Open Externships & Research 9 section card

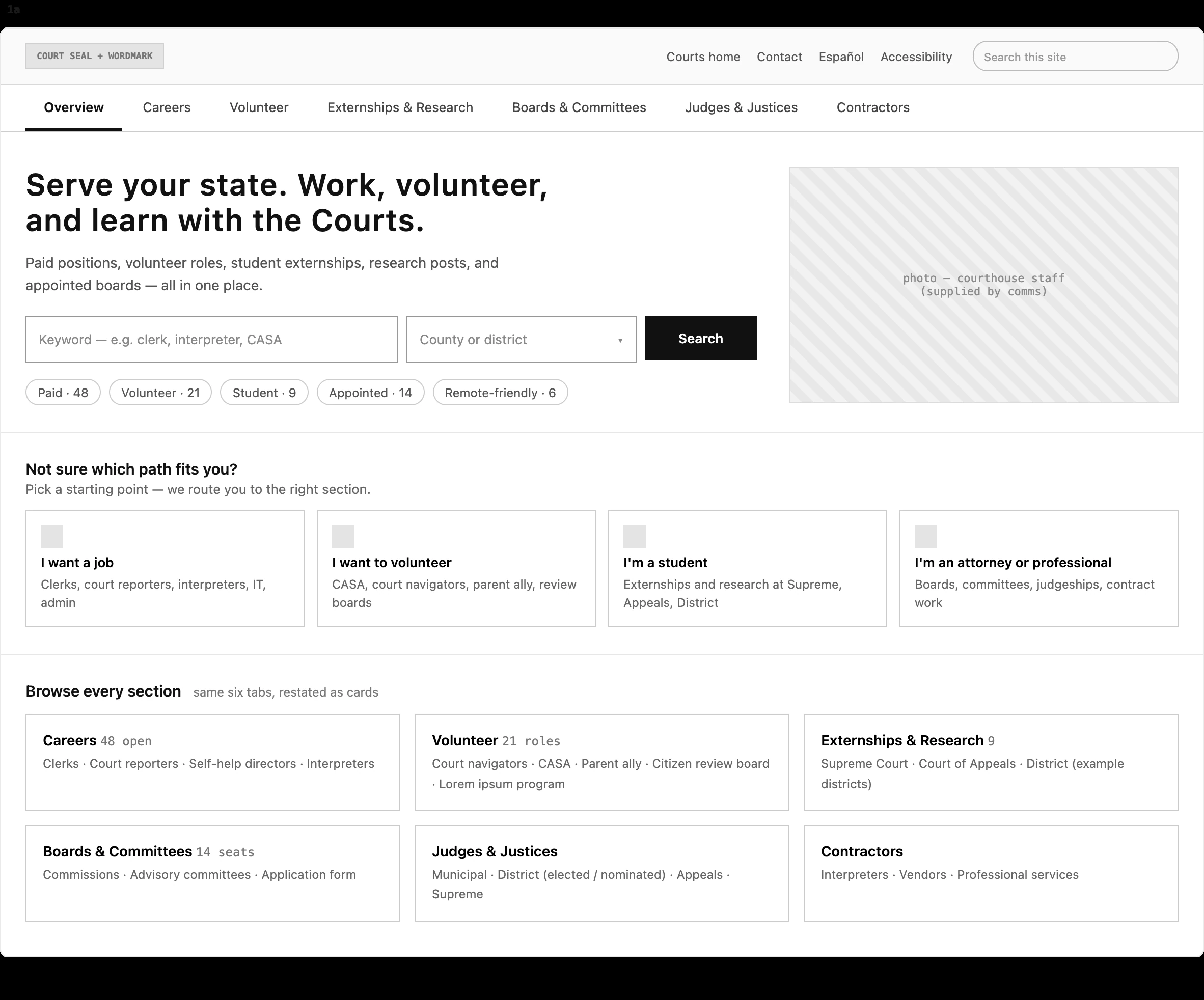coord(991,762)
